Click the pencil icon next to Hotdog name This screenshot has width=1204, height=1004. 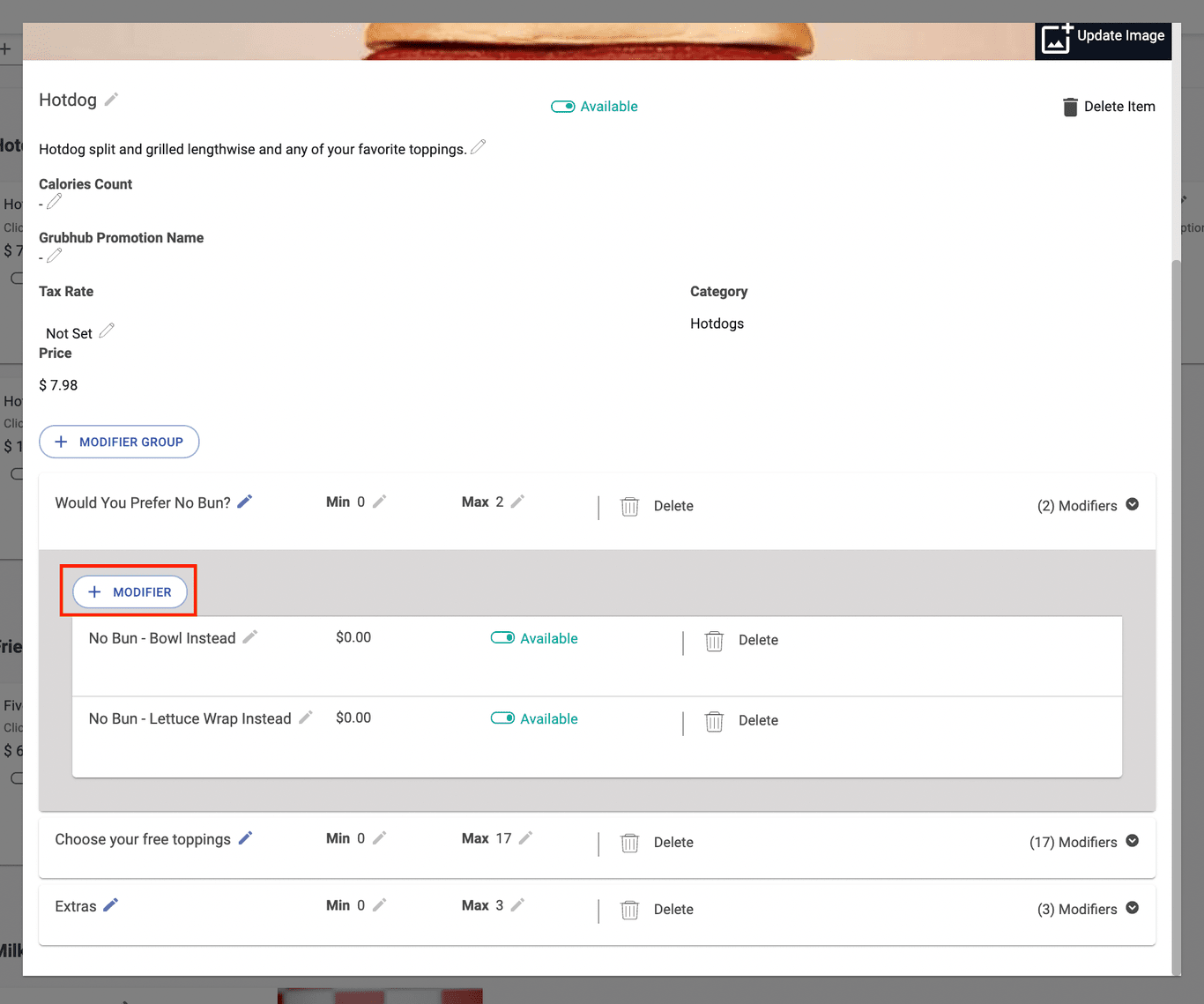pyautogui.click(x=111, y=100)
